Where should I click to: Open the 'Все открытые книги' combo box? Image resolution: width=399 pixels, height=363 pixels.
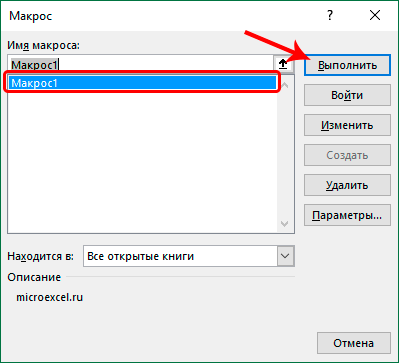coord(189,256)
